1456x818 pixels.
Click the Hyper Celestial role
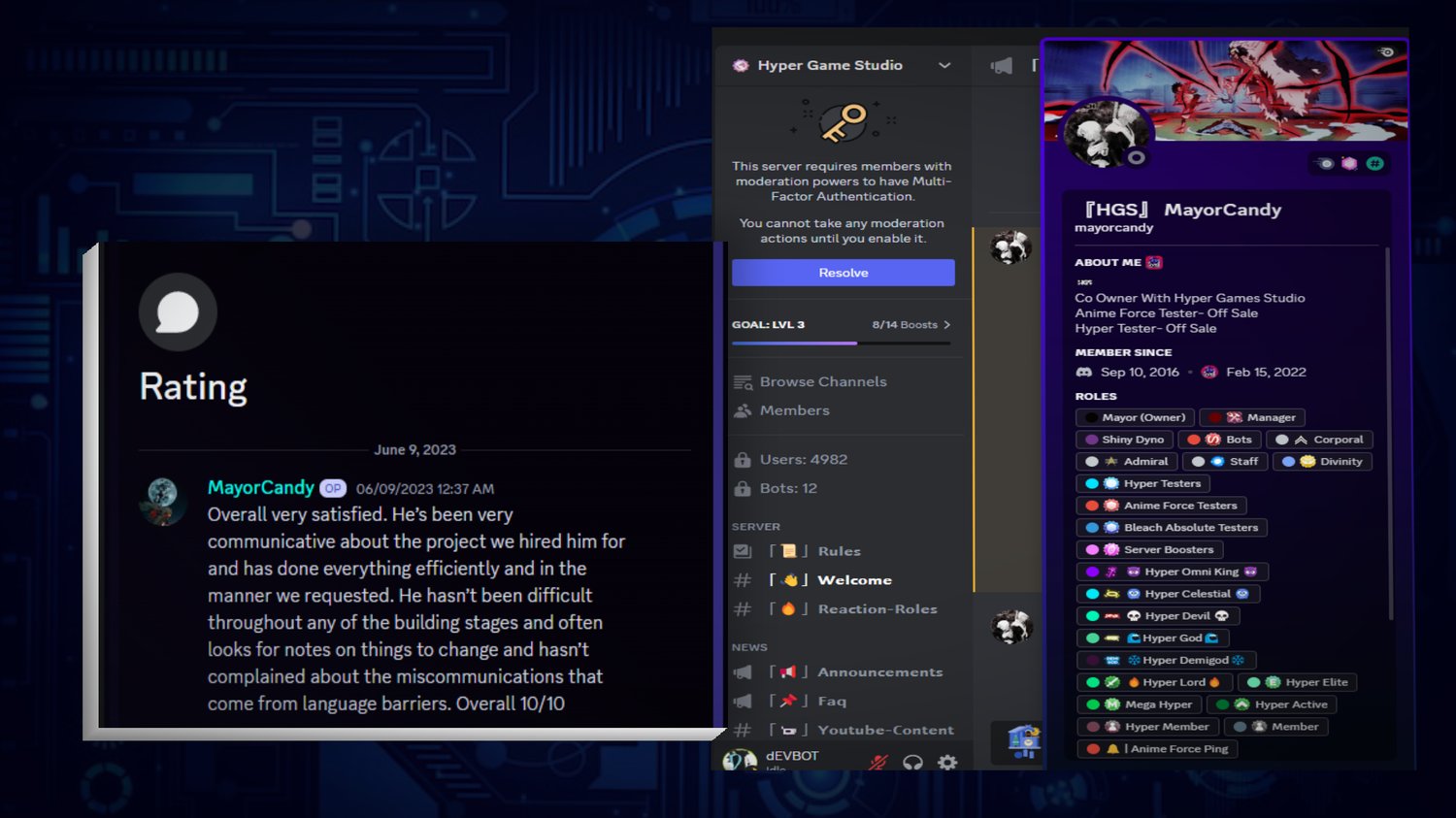click(x=1168, y=594)
